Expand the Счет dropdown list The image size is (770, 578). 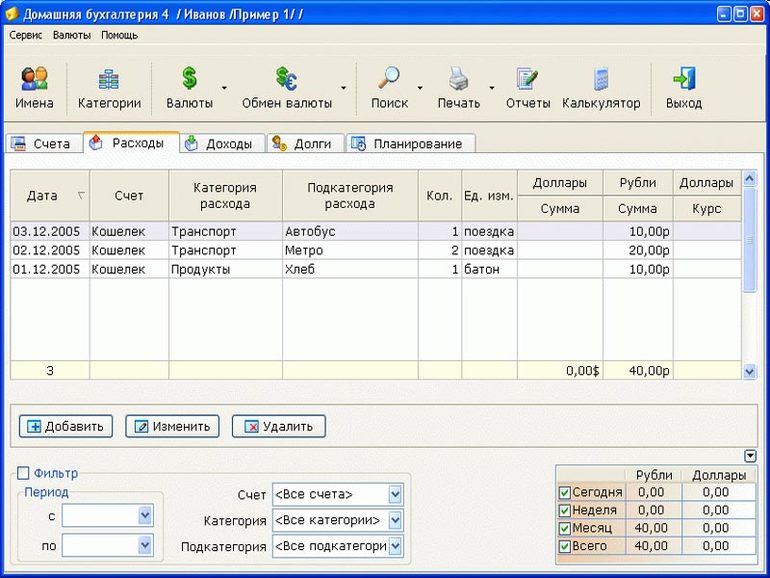click(x=395, y=494)
